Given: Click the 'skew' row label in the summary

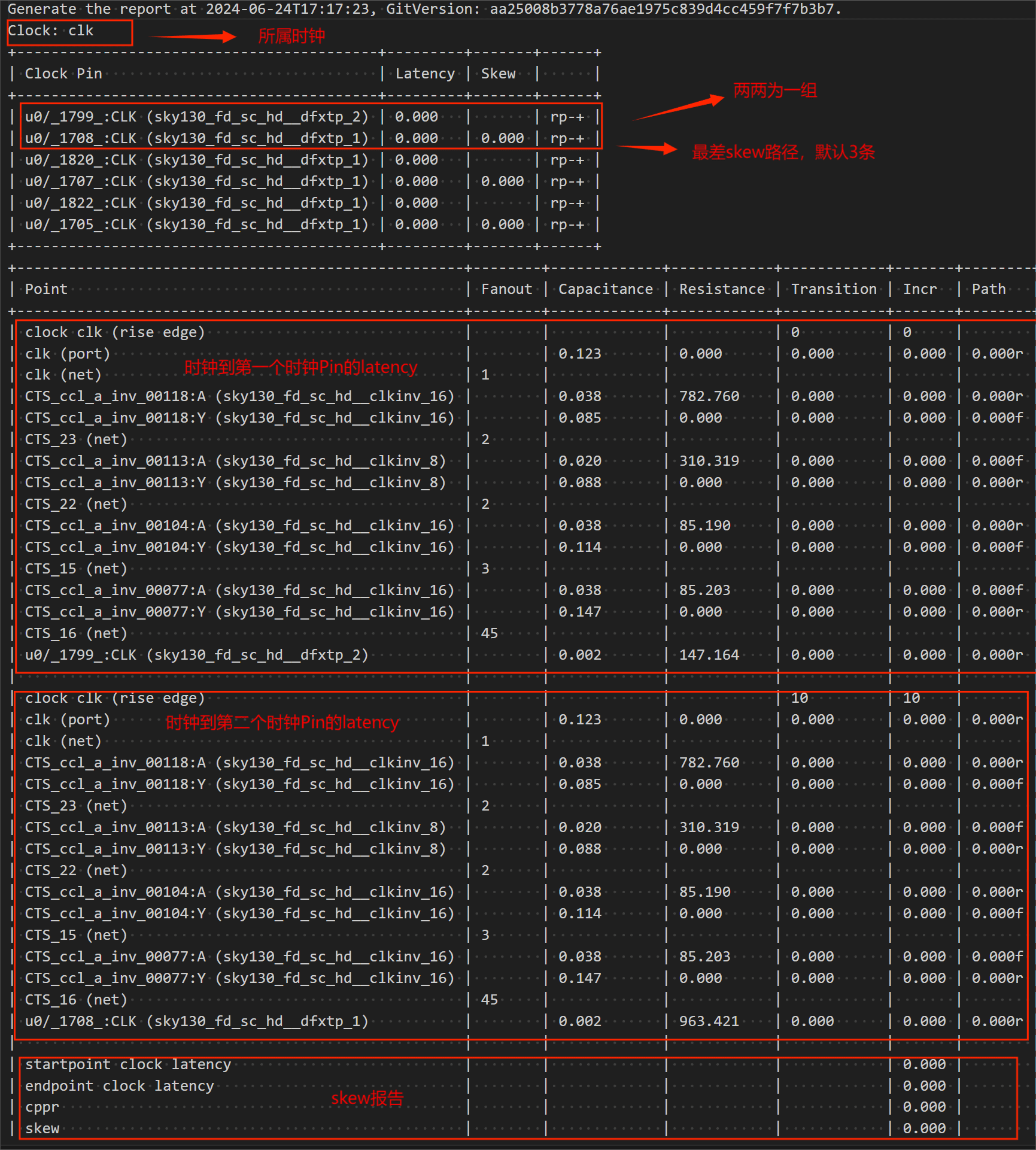Looking at the screenshot, I should [42, 1129].
